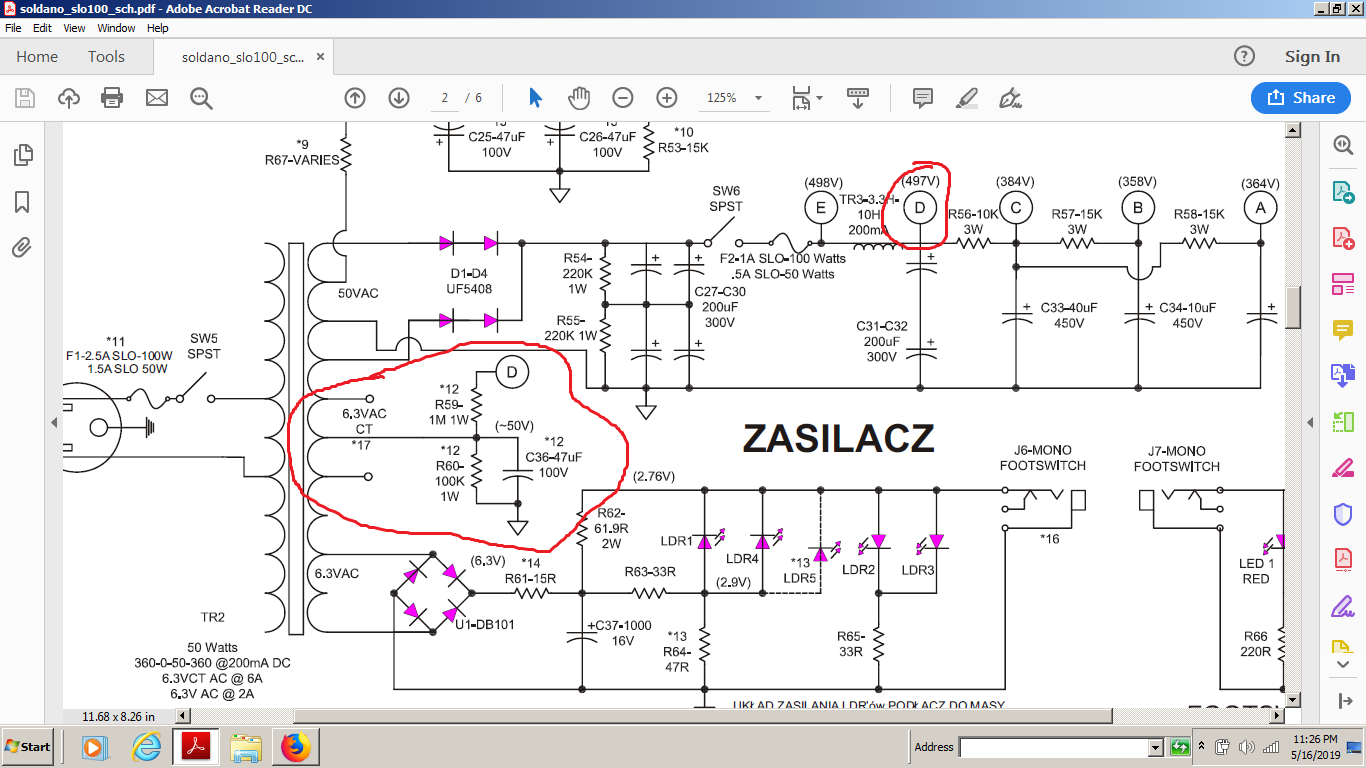
Task: Open the search tools icon in right pane
Action: click(1342, 145)
